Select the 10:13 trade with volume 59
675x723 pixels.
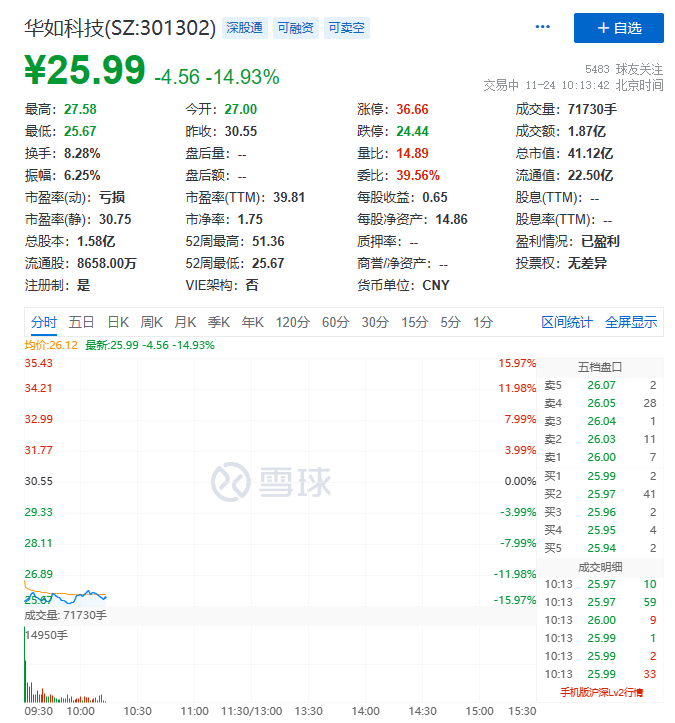(x=600, y=602)
